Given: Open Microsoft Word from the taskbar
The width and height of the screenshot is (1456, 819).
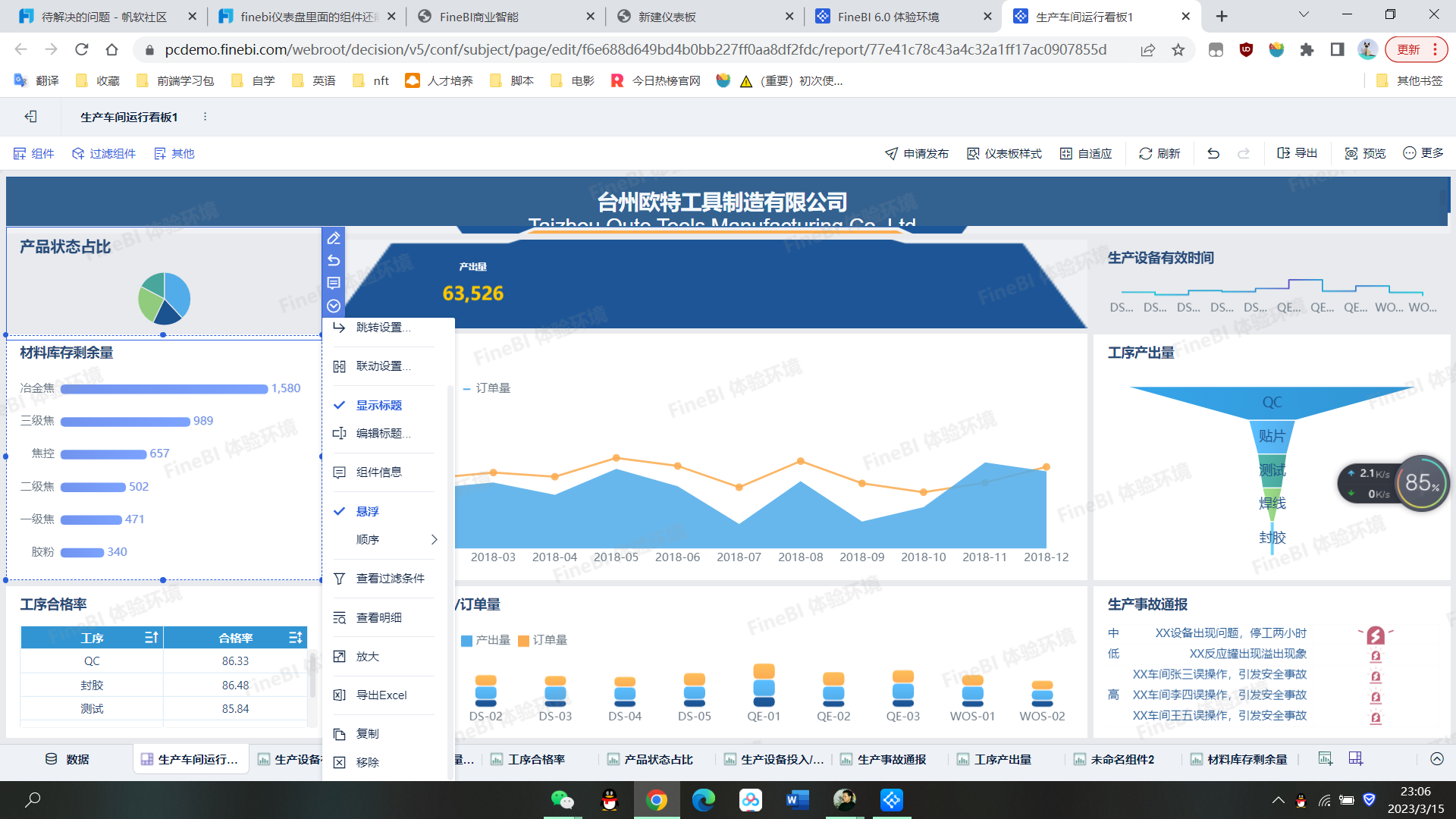Looking at the screenshot, I should pyautogui.click(x=798, y=800).
